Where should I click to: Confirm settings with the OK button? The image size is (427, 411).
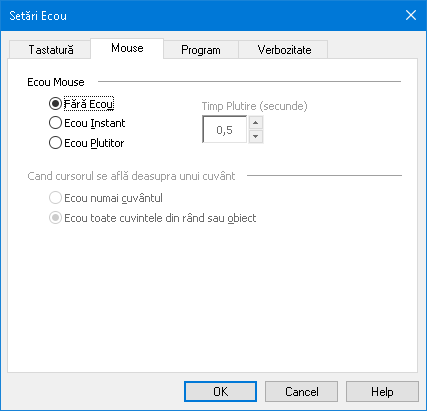(220, 392)
